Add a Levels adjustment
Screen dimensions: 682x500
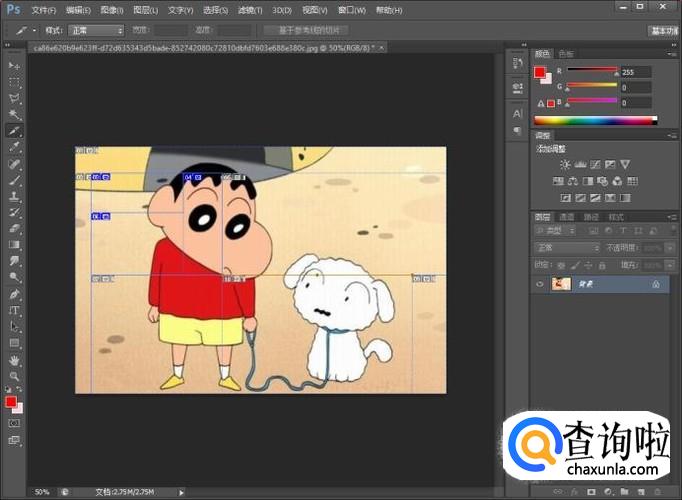pos(580,164)
